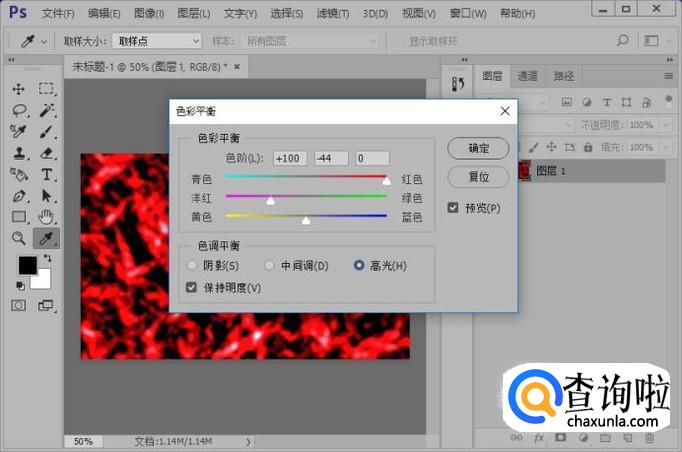The image size is (682, 452).
Task: Collapse the toolbox double-arrow
Action: coord(11,60)
